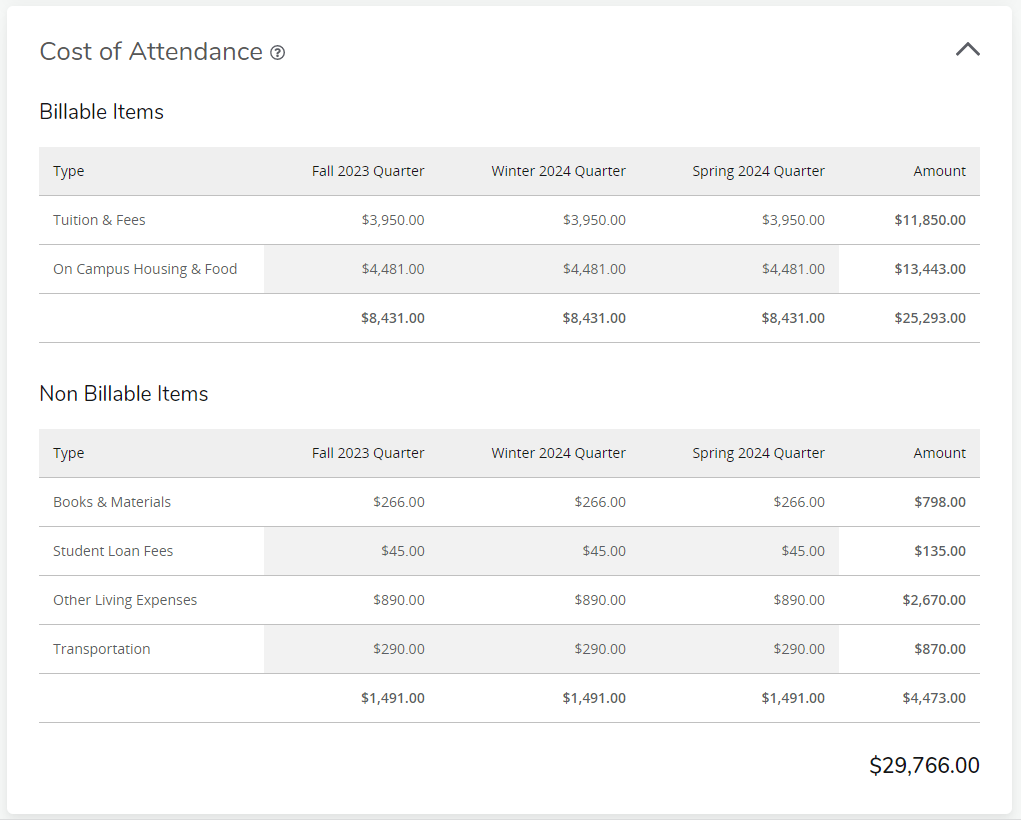Collapse the panel using the caret arrow

pyautogui.click(x=967, y=48)
